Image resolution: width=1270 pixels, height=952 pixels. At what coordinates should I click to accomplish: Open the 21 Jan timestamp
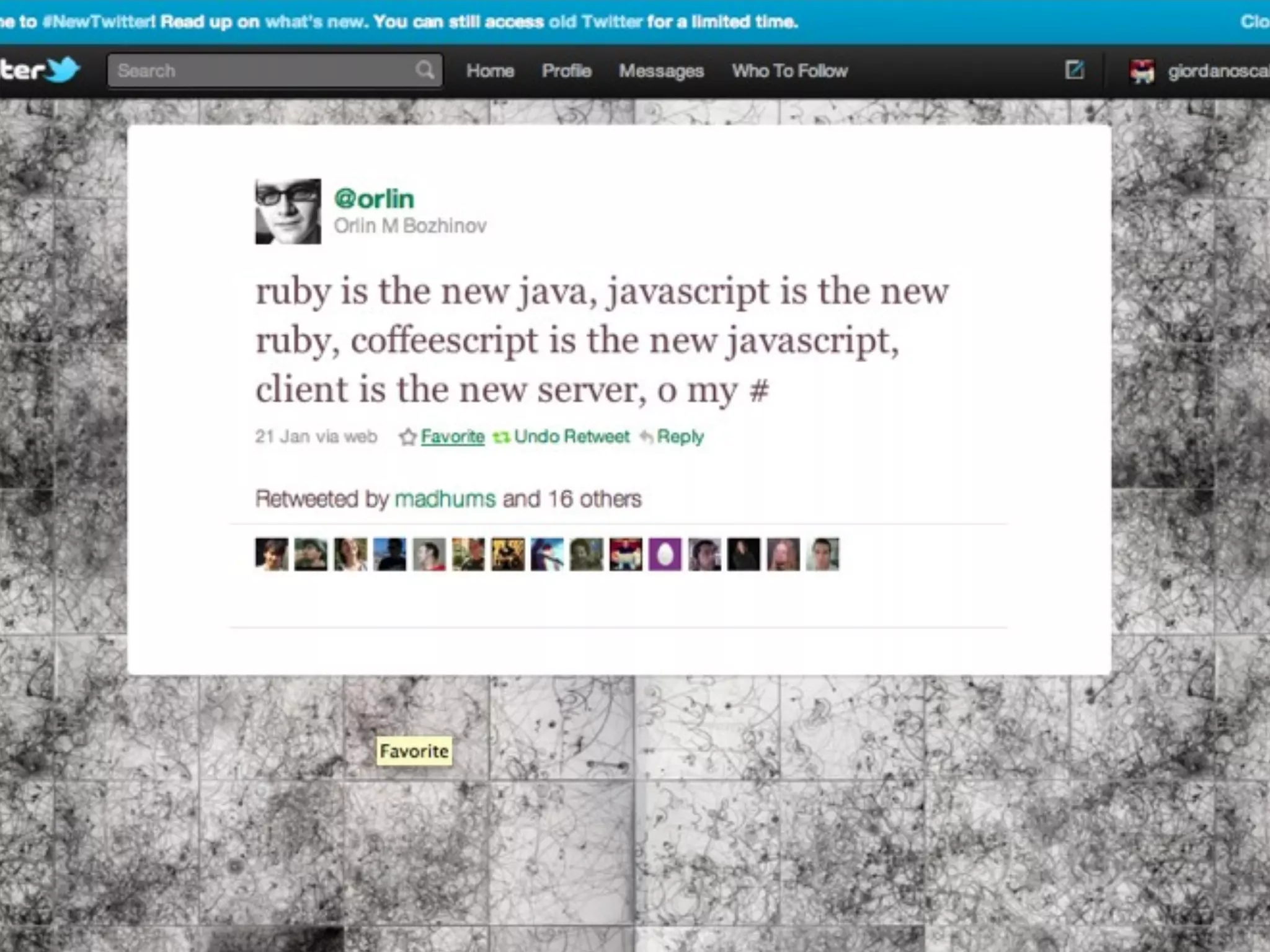pyautogui.click(x=282, y=437)
